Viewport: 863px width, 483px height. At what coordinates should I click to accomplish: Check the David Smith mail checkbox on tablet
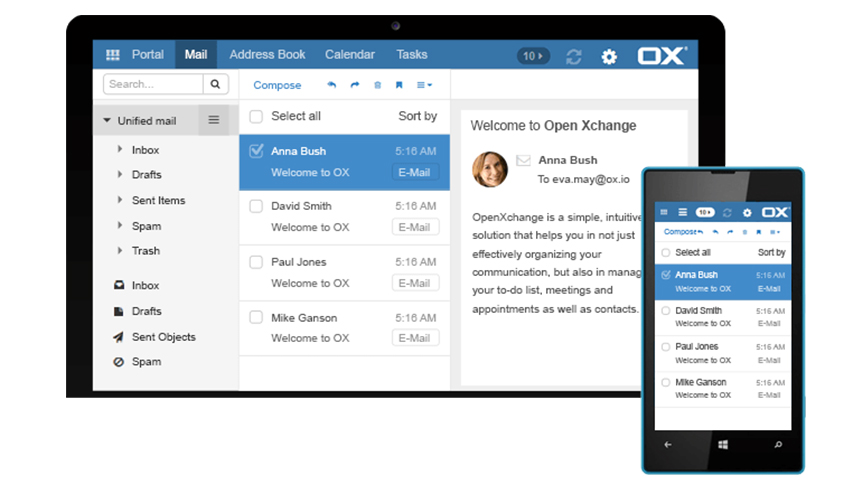click(256, 206)
